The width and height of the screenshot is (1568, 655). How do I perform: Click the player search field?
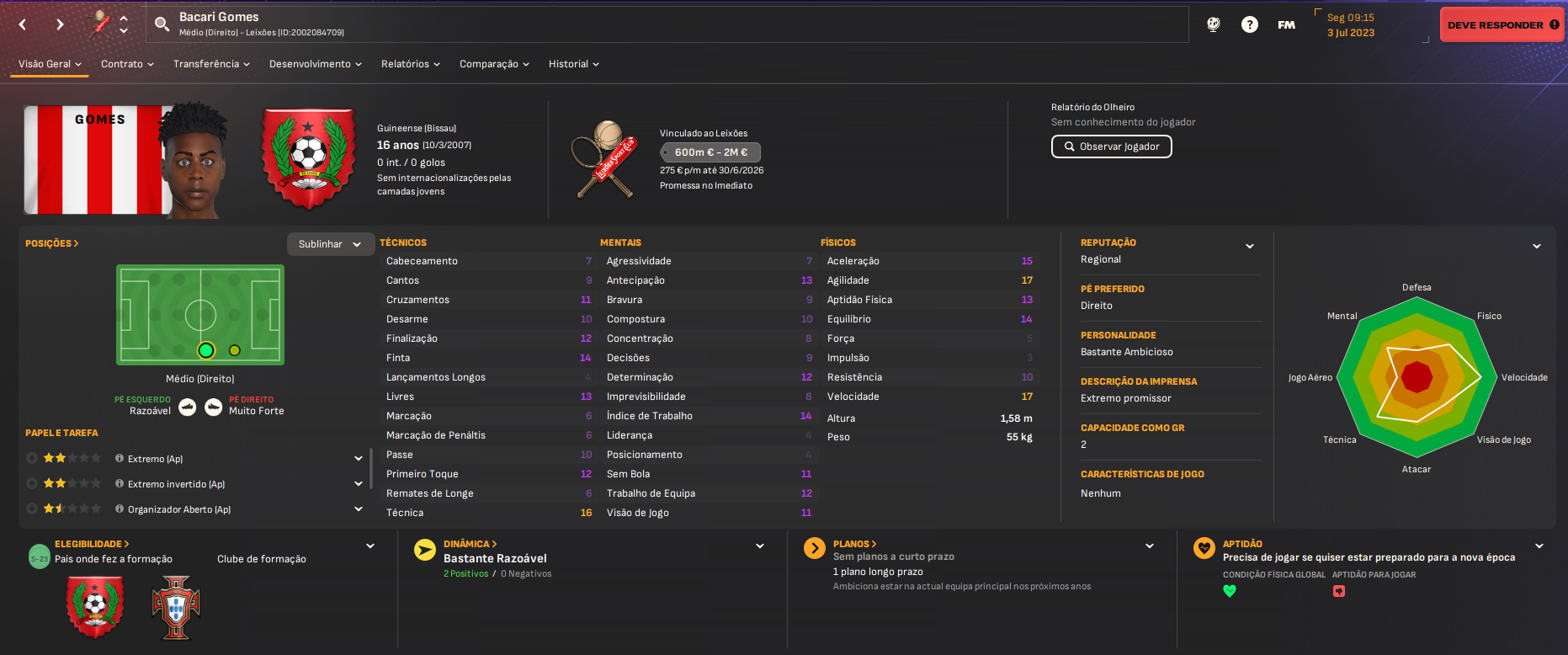[667, 24]
